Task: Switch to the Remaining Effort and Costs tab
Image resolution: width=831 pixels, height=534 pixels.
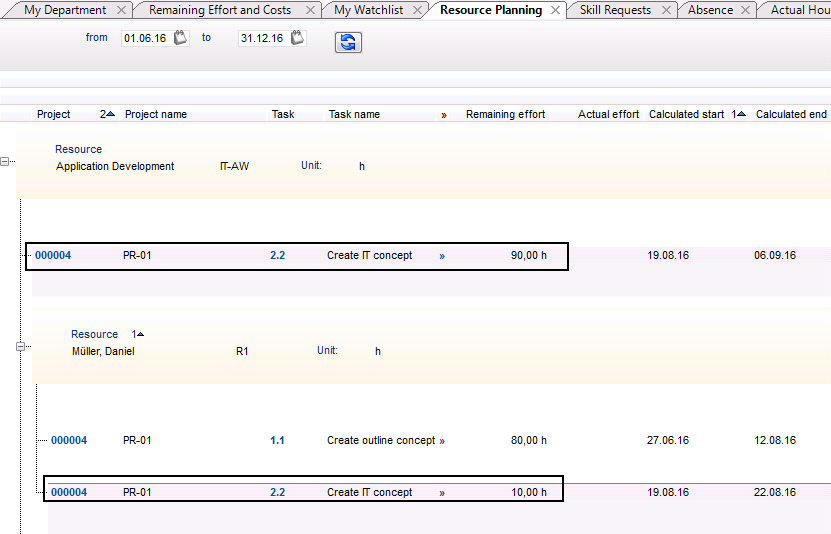Action: pos(220,10)
